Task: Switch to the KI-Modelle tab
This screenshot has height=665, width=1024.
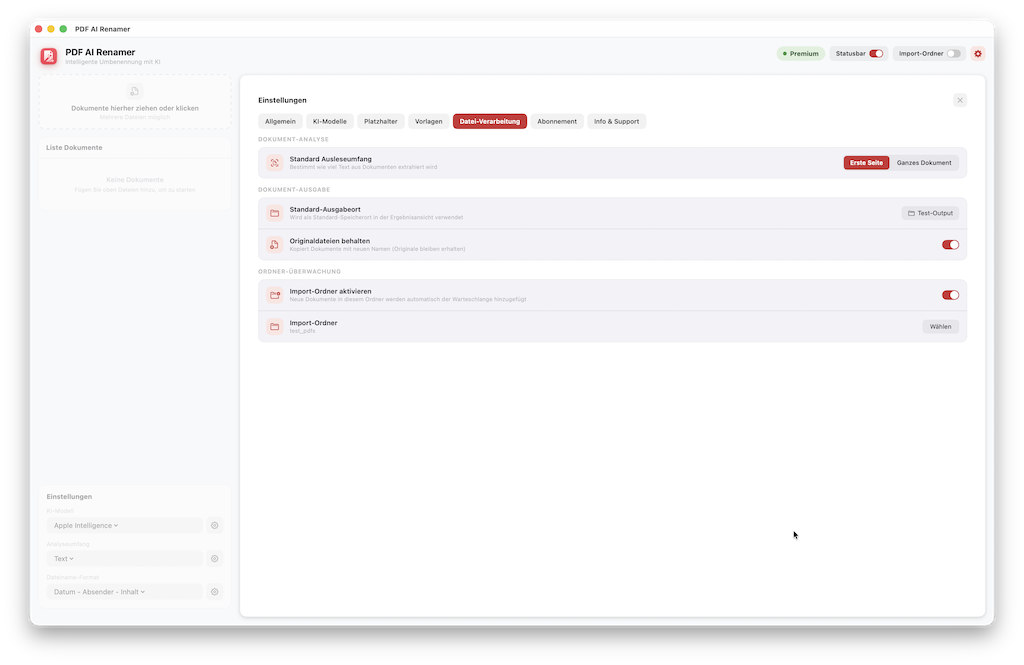Action: click(x=330, y=122)
